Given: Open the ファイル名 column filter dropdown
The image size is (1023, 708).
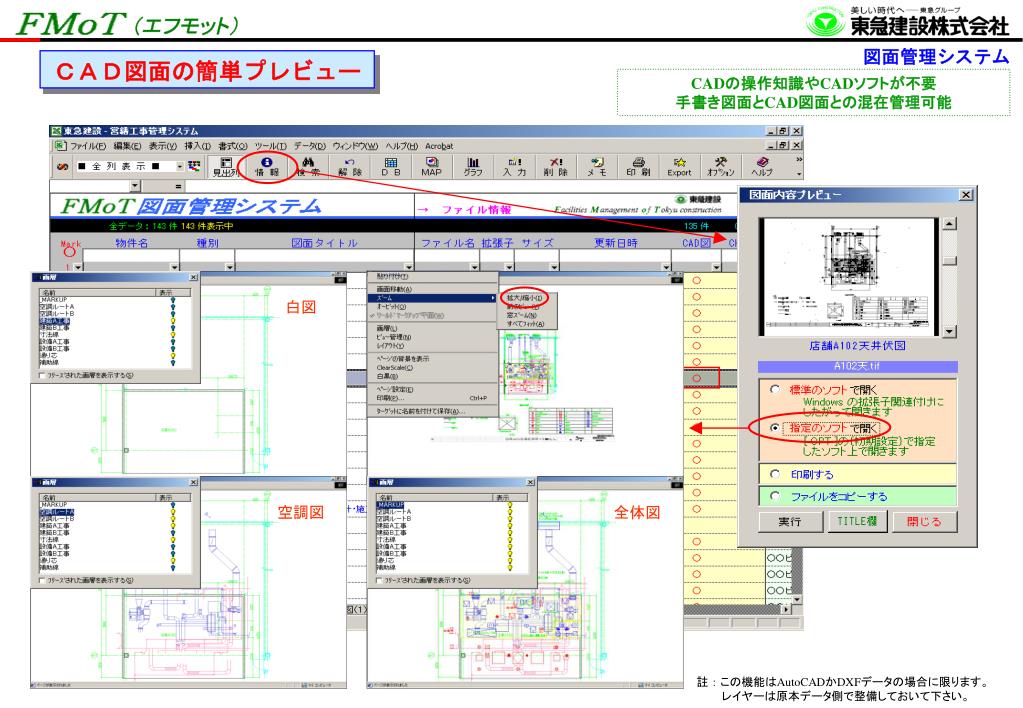Looking at the screenshot, I should 474,267.
